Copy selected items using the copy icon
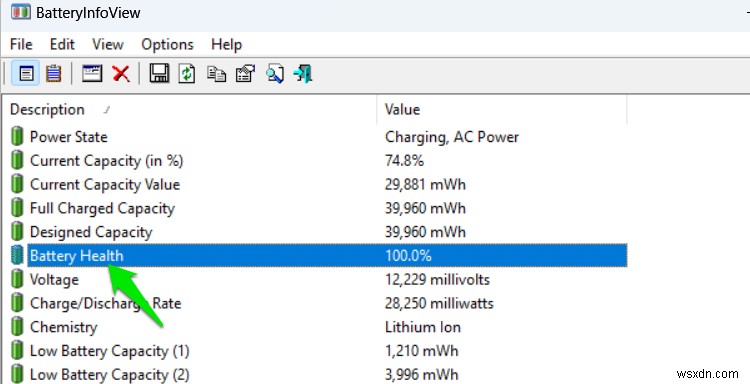Screen dimensions: 750x384 (216, 74)
